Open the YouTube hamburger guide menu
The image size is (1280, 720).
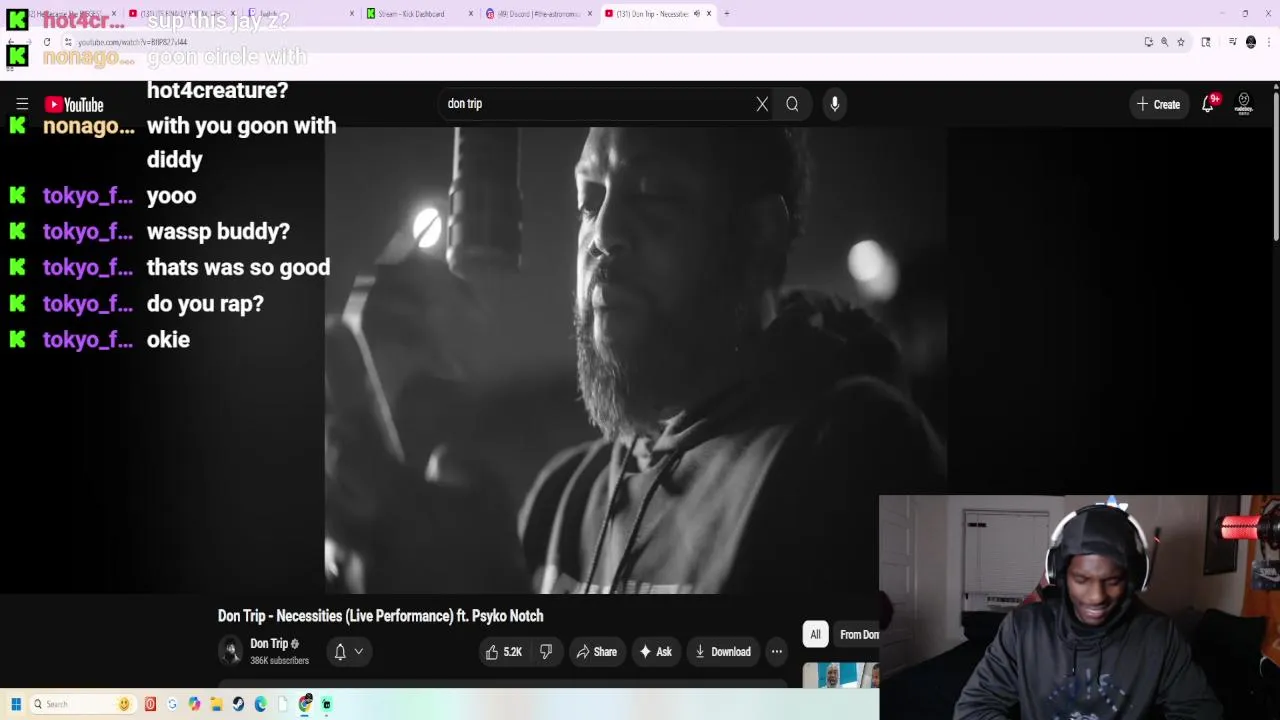22,104
